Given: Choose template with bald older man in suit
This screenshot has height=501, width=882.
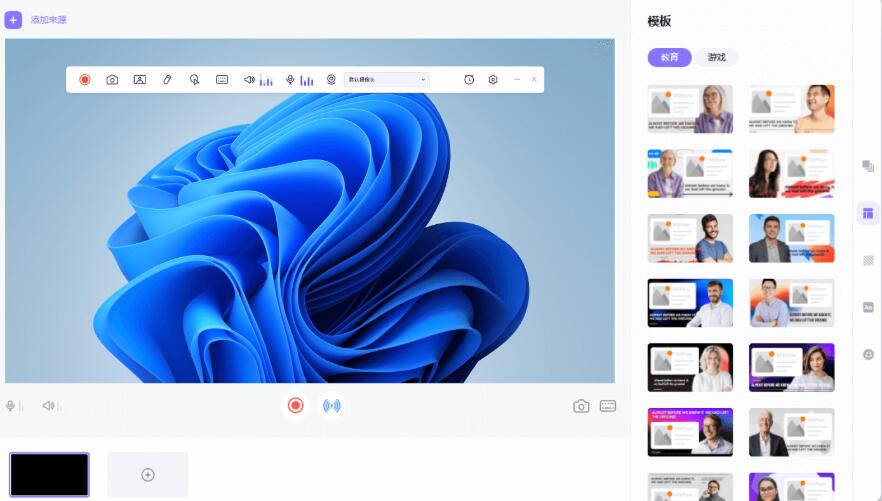Looking at the screenshot, I should pyautogui.click(x=791, y=432).
